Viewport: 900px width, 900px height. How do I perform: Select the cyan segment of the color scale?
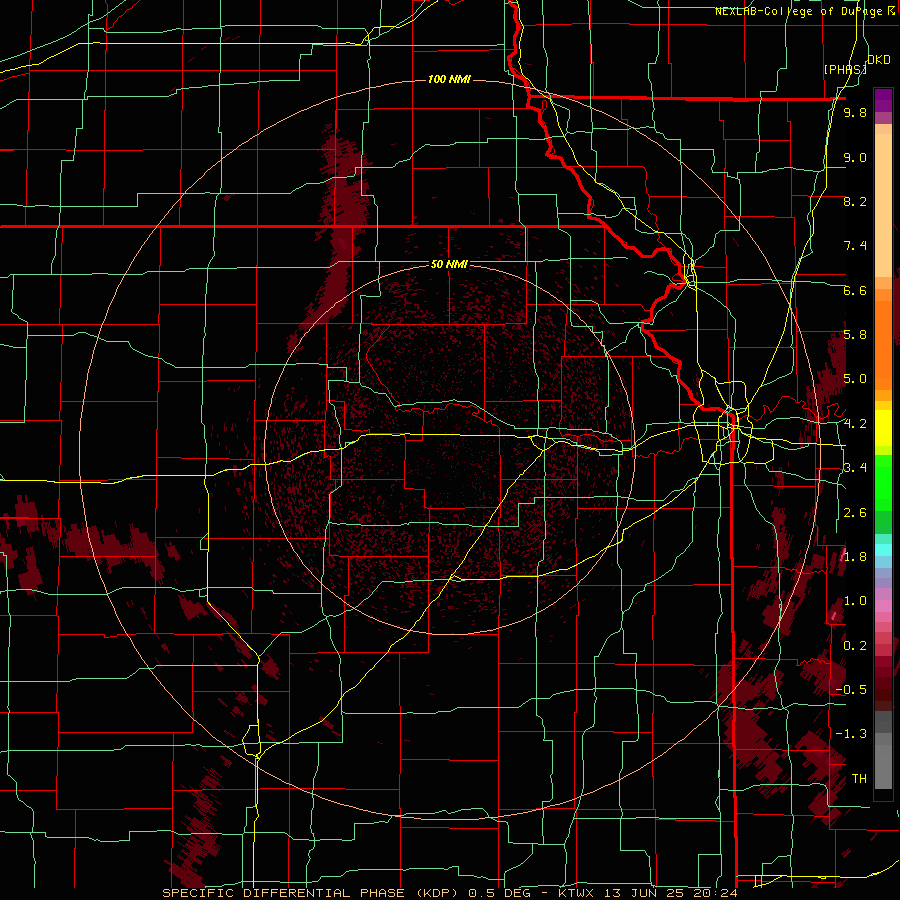883,550
